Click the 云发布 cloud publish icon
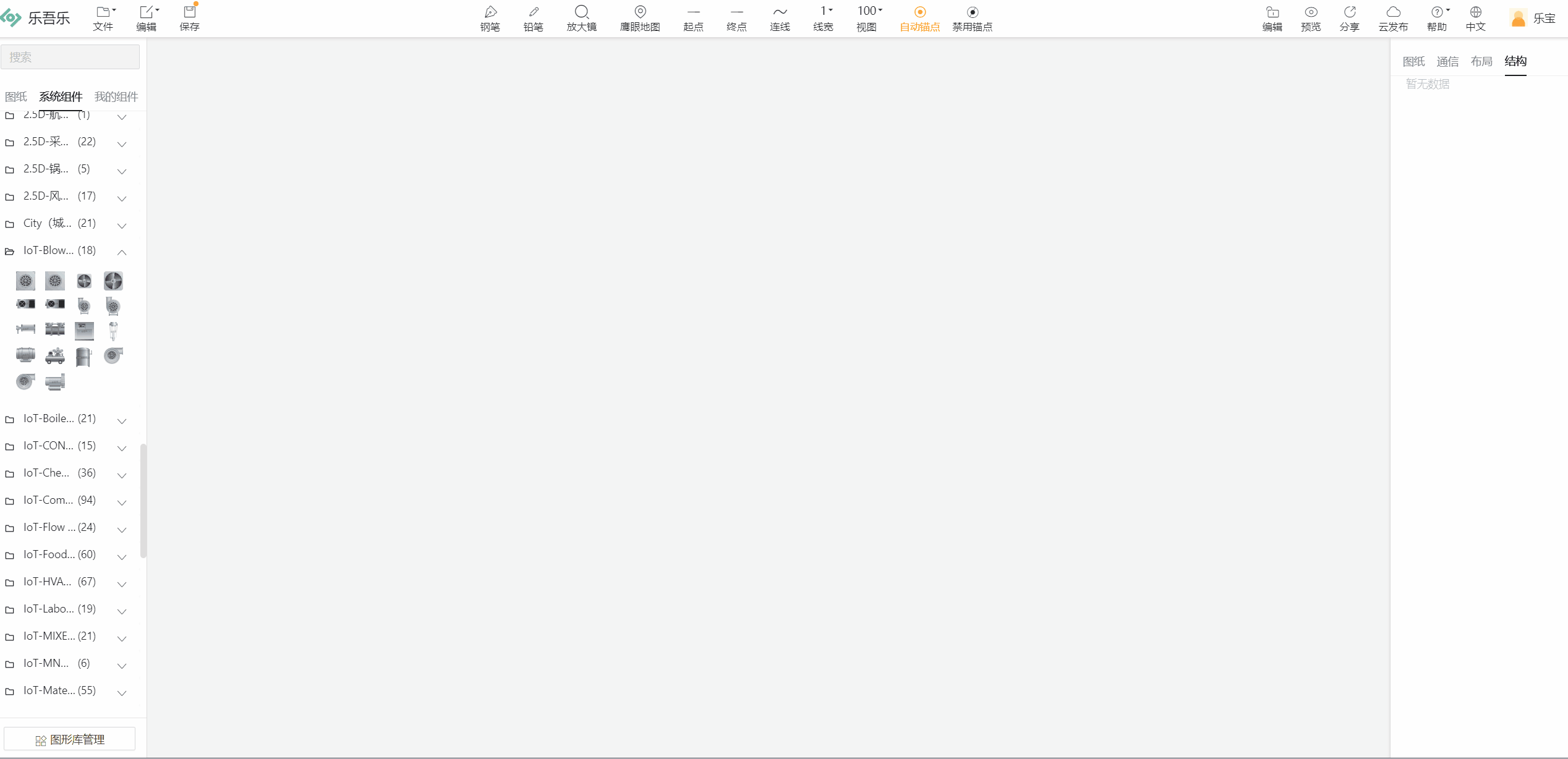Viewport: 1568px width, 759px height. pyautogui.click(x=1392, y=18)
